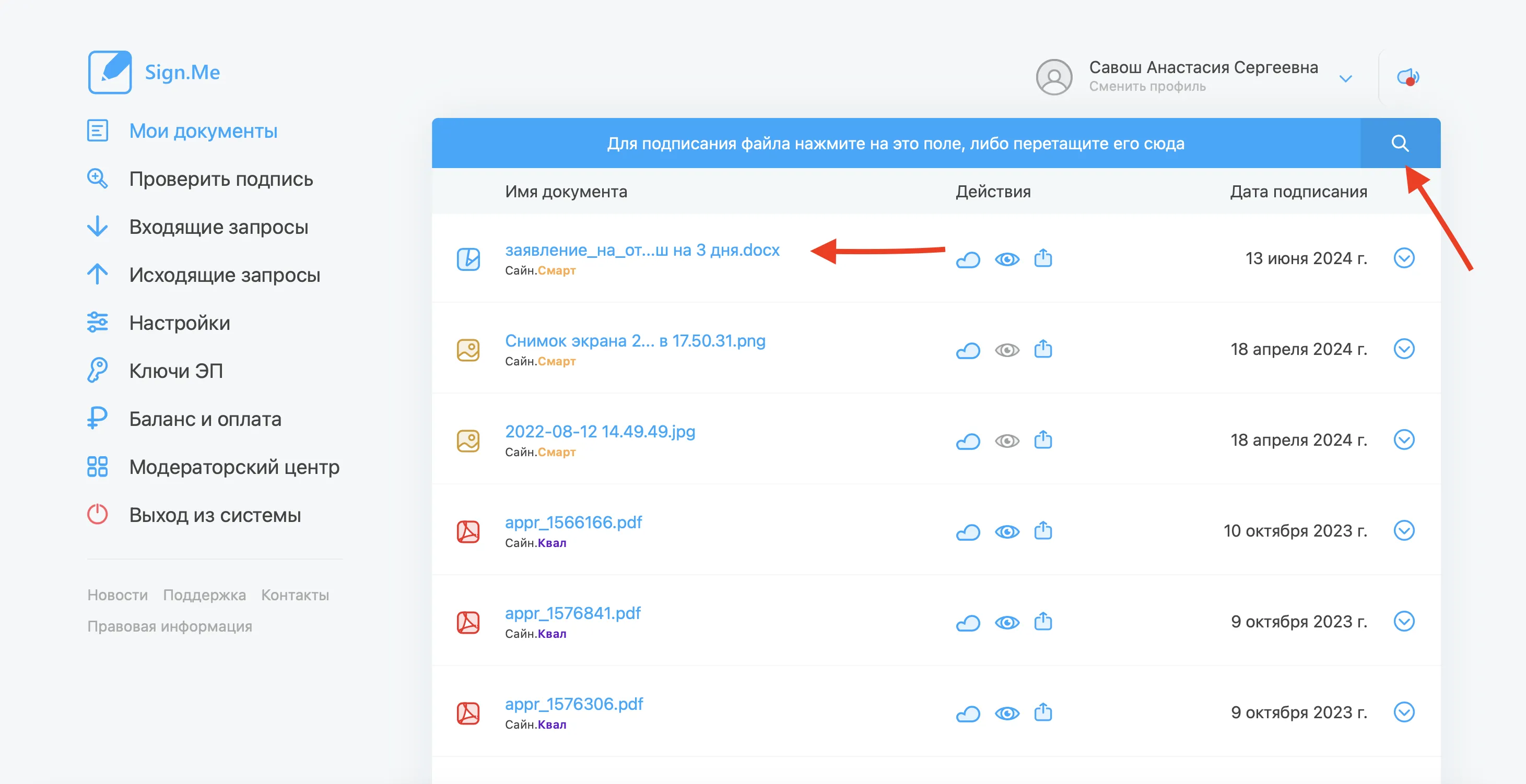Click Поддержка footer link
The width and height of the screenshot is (1526, 784).
coord(204,595)
